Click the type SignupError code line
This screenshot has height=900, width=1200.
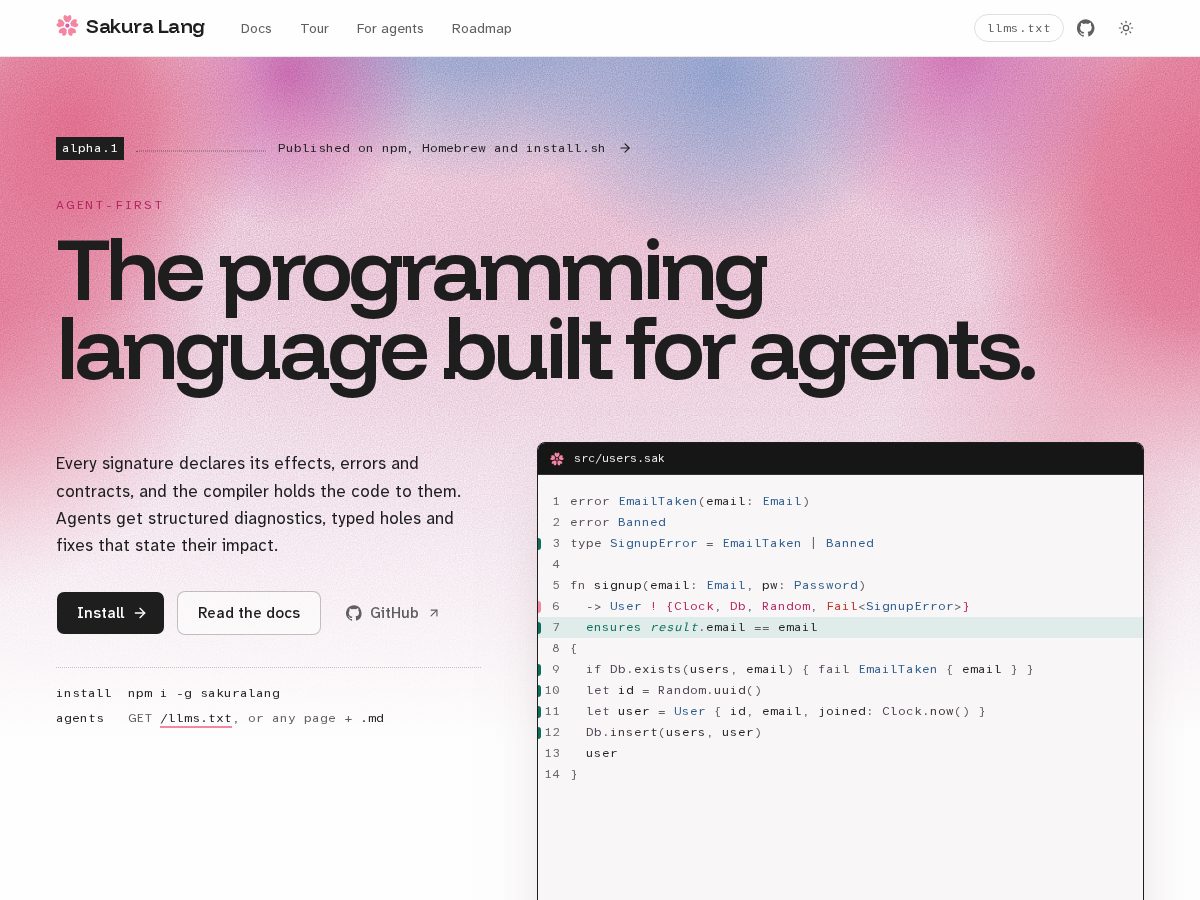point(840,543)
